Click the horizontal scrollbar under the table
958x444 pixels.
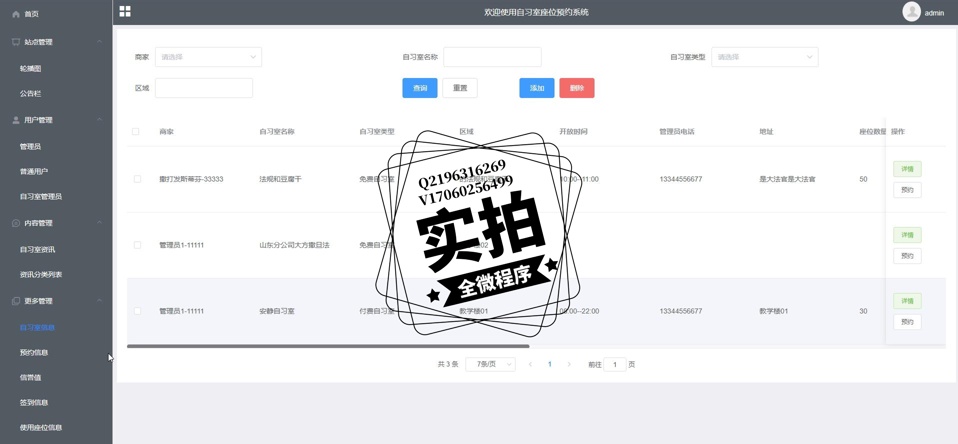pos(328,346)
